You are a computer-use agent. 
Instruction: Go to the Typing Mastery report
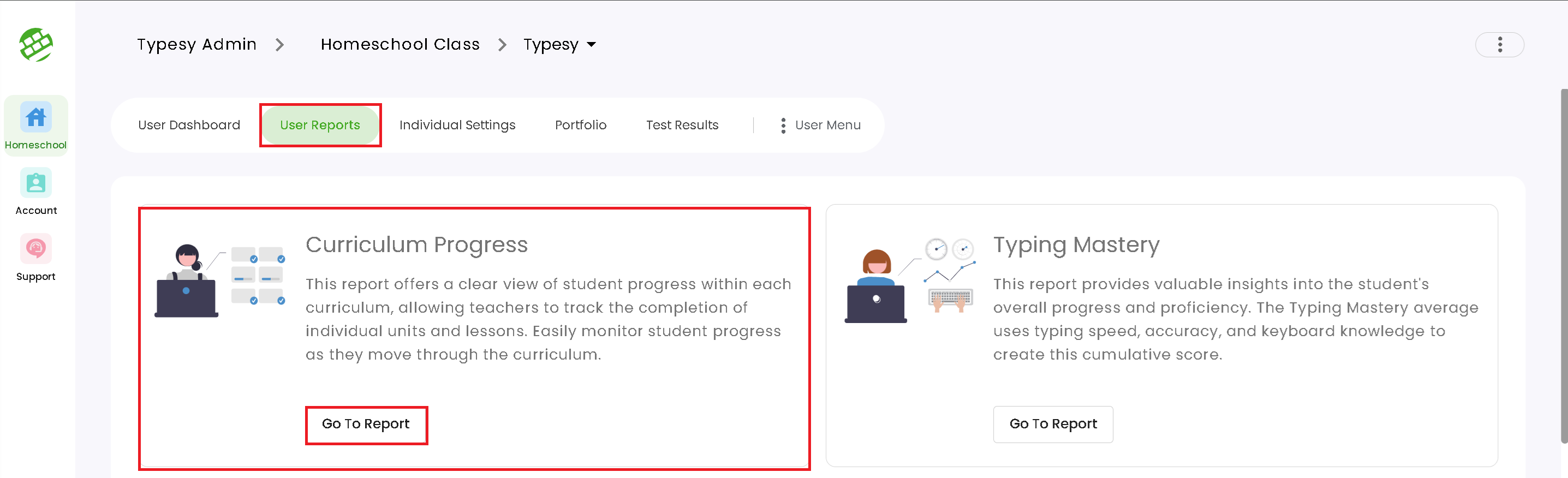tap(1052, 425)
